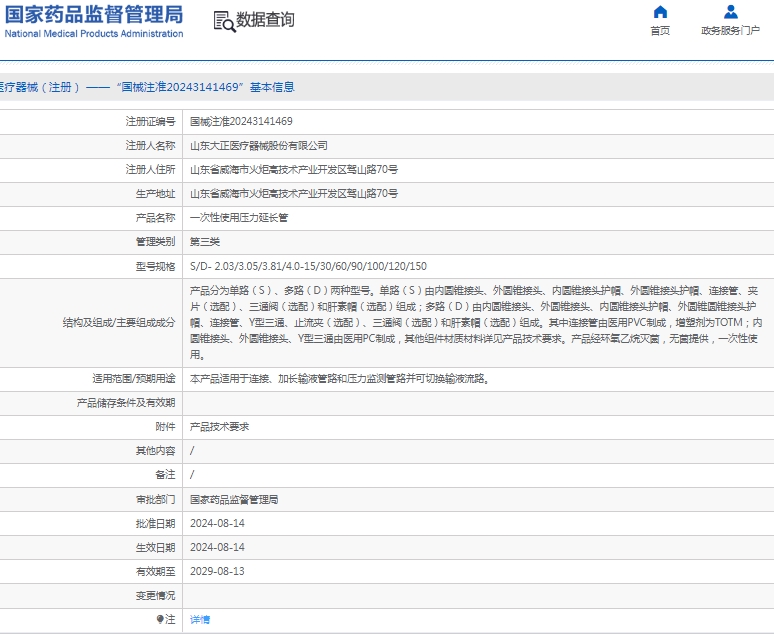Click the 基本信息 section title

(272, 87)
